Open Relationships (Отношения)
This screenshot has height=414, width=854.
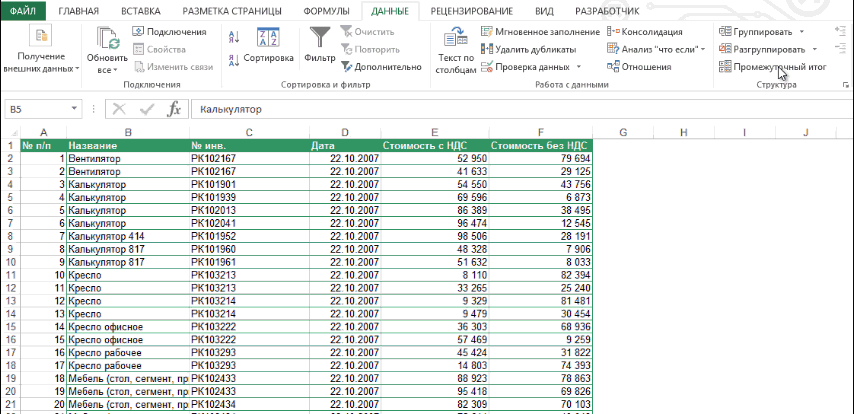639,66
